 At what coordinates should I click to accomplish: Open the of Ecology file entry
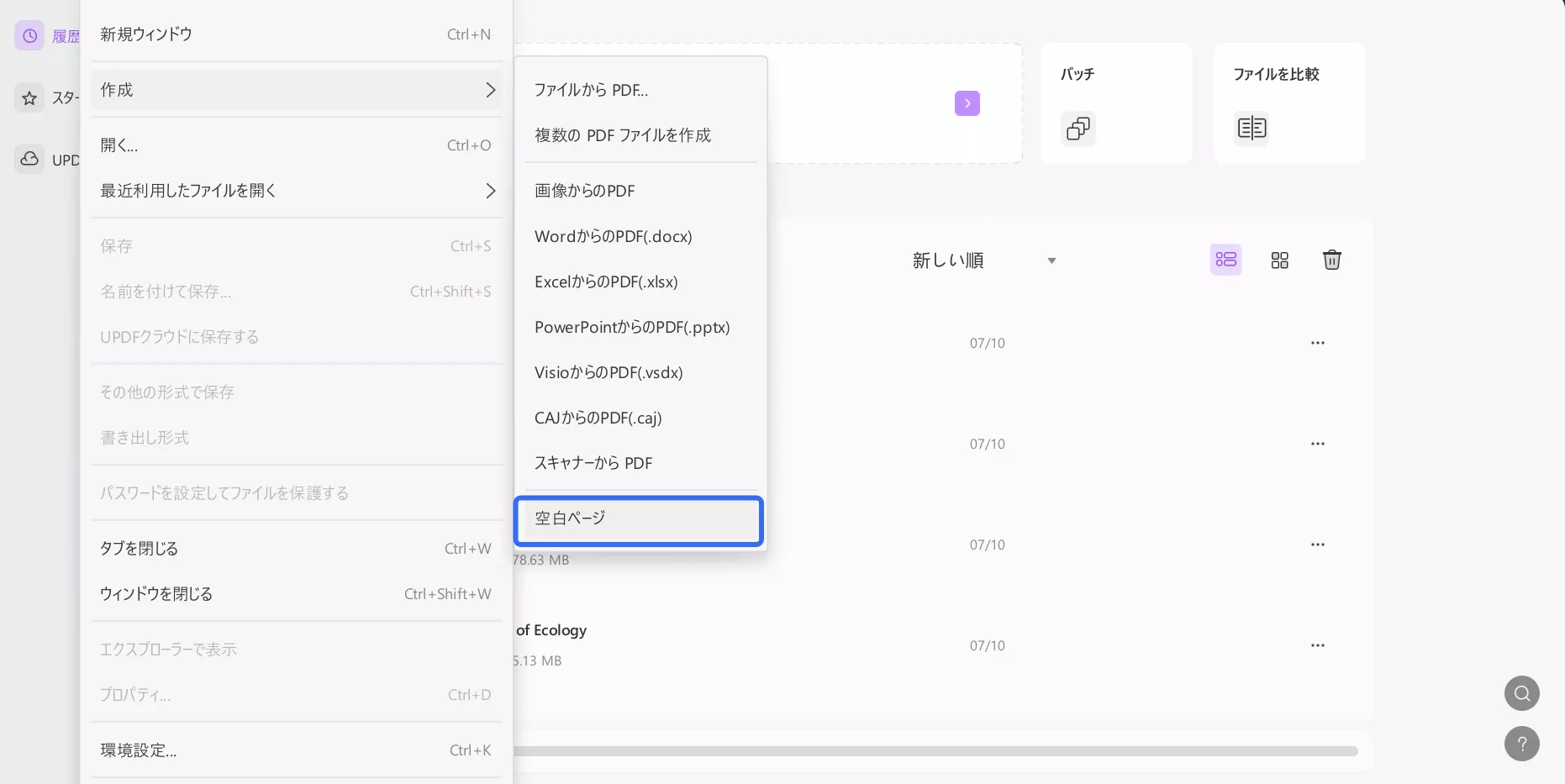click(551, 630)
